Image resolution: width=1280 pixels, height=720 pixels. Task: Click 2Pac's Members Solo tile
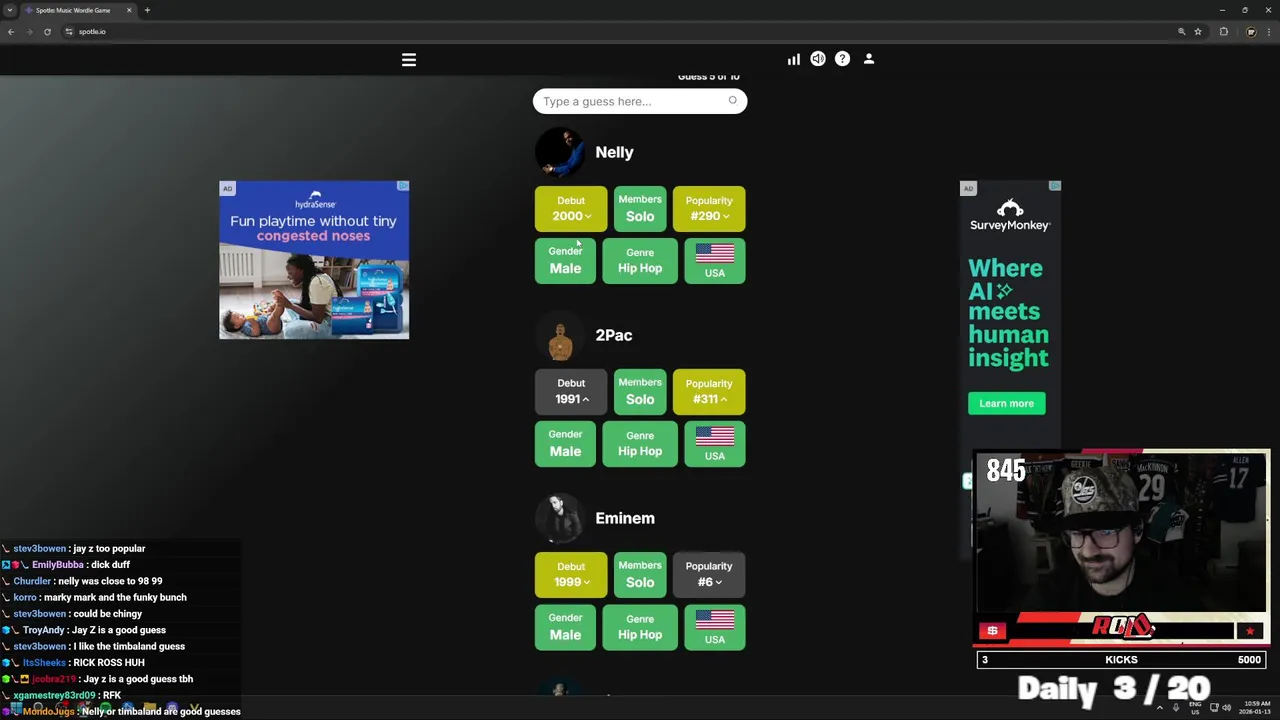click(x=640, y=392)
